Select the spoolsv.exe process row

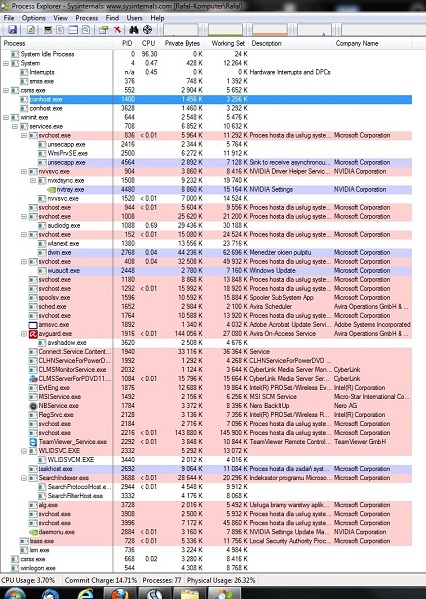[x=206, y=298]
